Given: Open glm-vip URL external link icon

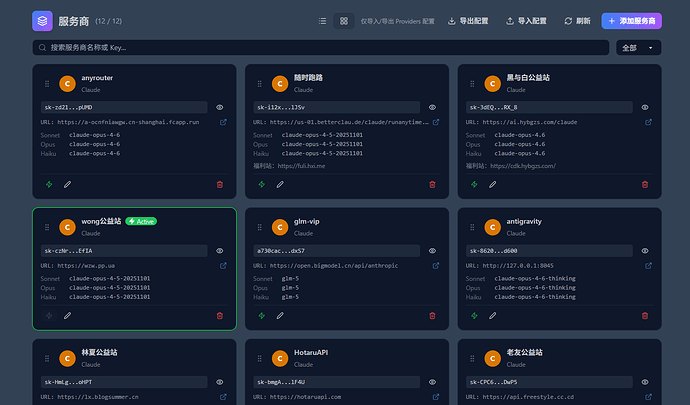Looking at the screenshot, I should (x=436, y=266).
